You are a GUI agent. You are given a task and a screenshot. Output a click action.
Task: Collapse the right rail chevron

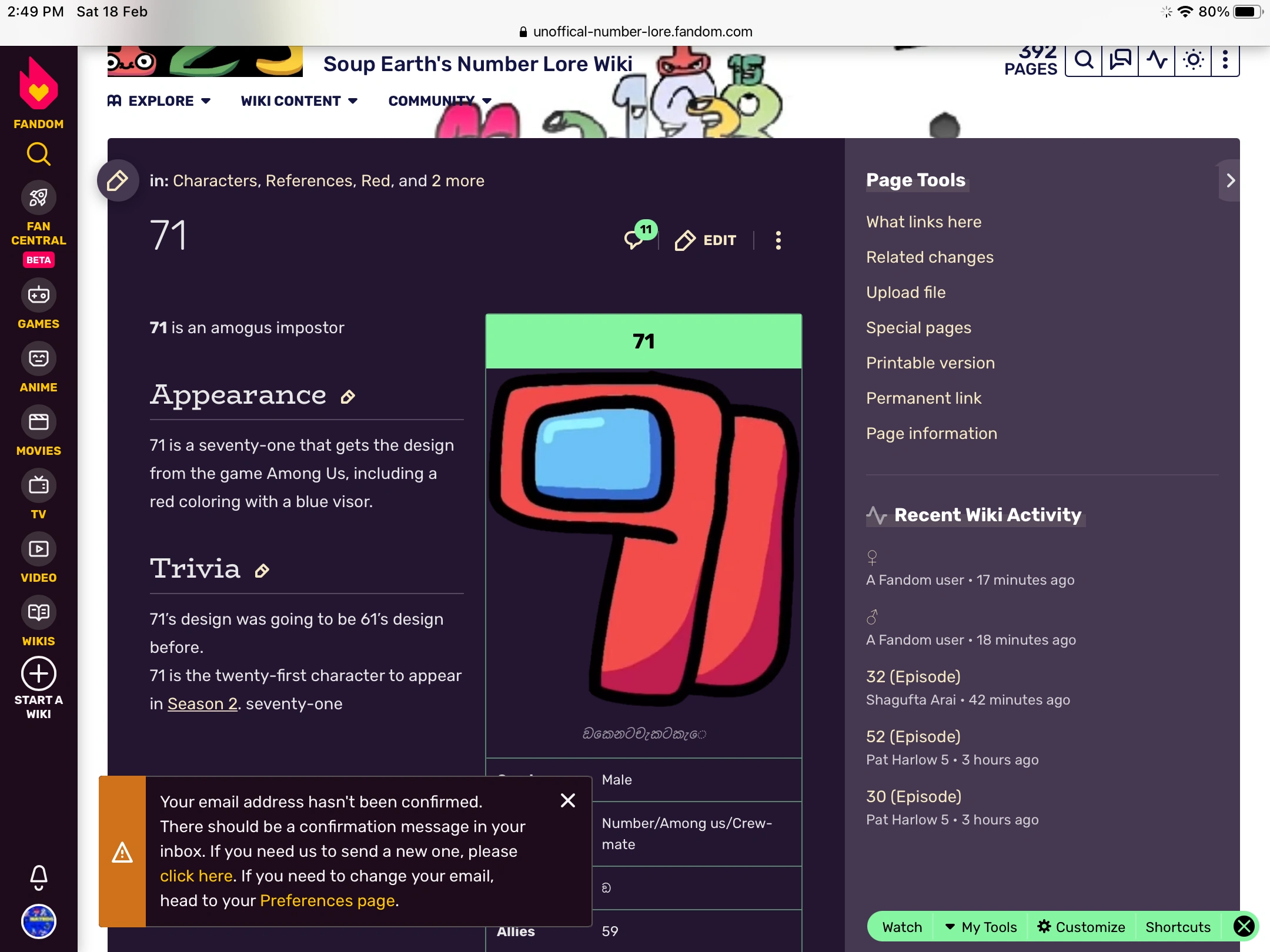point(1230,180)
